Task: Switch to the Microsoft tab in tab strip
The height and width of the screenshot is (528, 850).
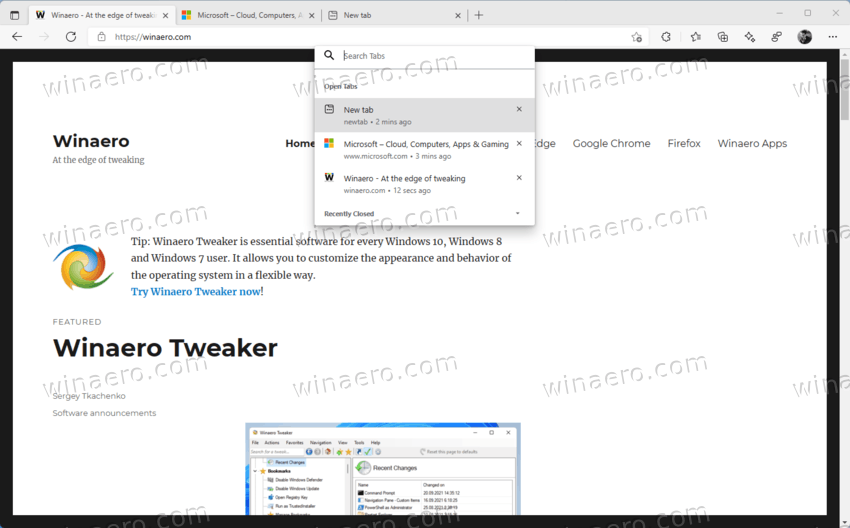Action: [248, 15]
